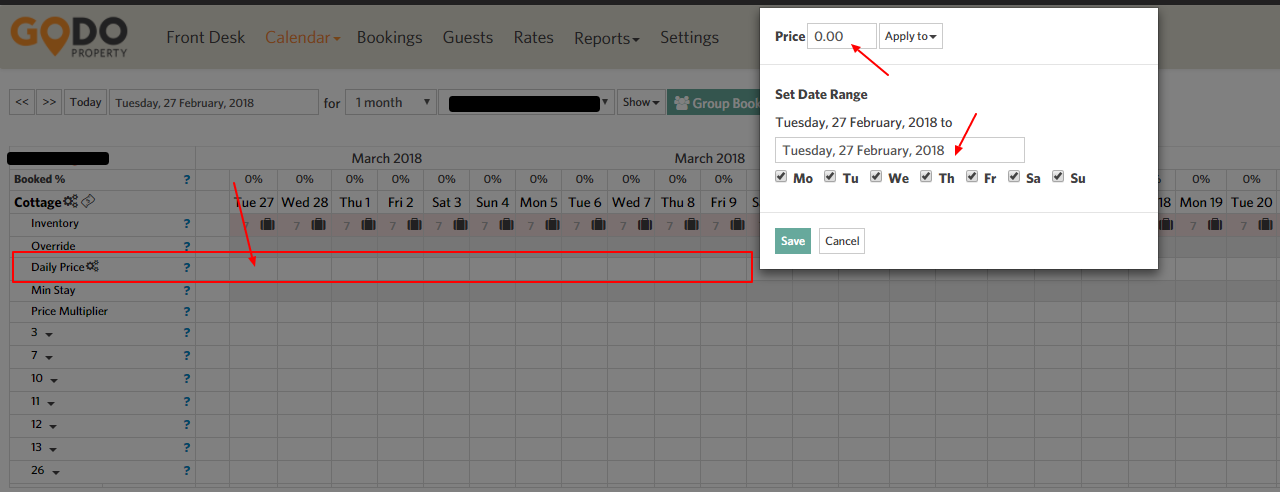Click the Thu 1 inventory suitcase icon
The image size is (1280, 492).
(x=368, y=225)
